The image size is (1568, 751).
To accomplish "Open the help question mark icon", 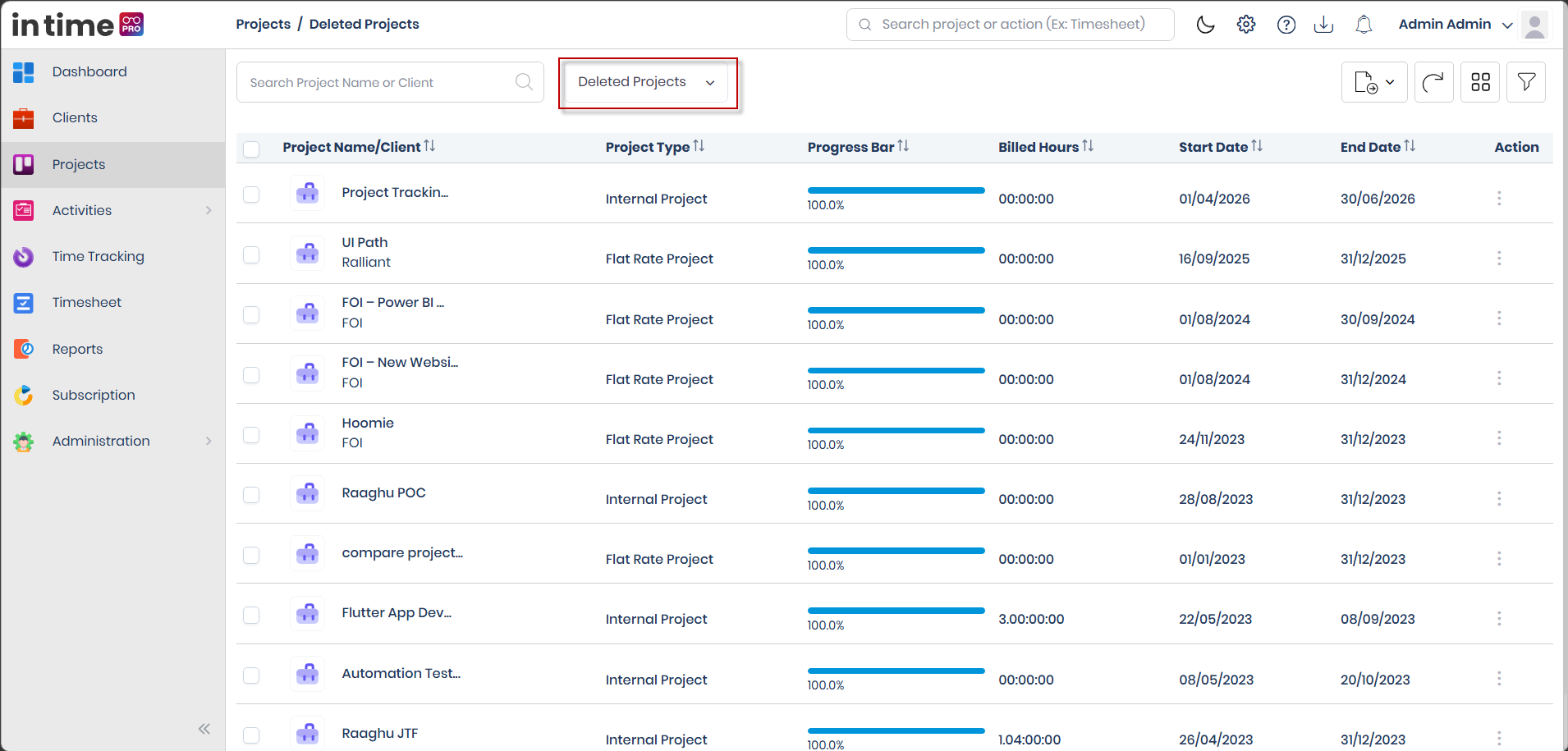I will point(1286,25).
